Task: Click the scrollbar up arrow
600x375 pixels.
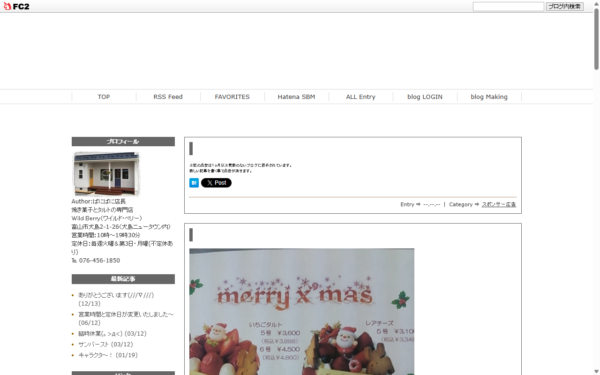Action: [x=596, y=3]
